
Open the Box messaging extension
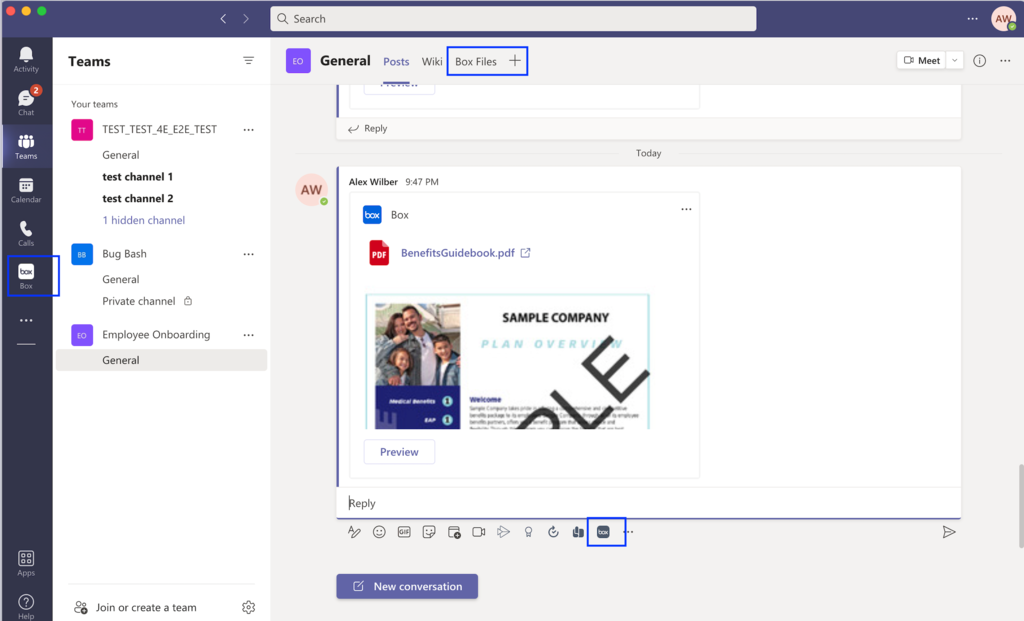point(603,532)
